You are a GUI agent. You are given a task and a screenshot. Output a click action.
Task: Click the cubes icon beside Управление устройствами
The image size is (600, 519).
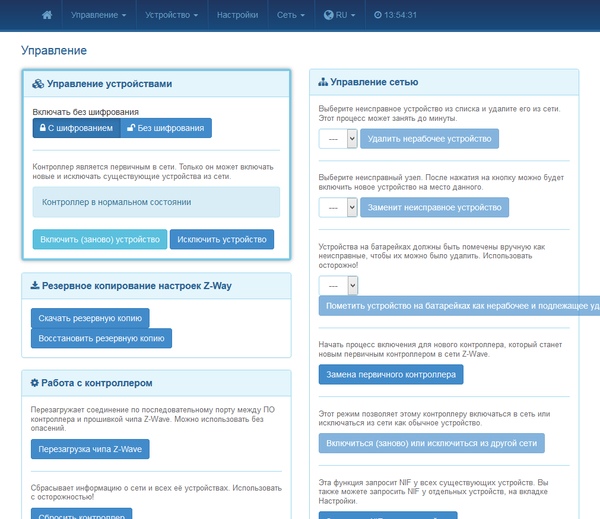38,84
